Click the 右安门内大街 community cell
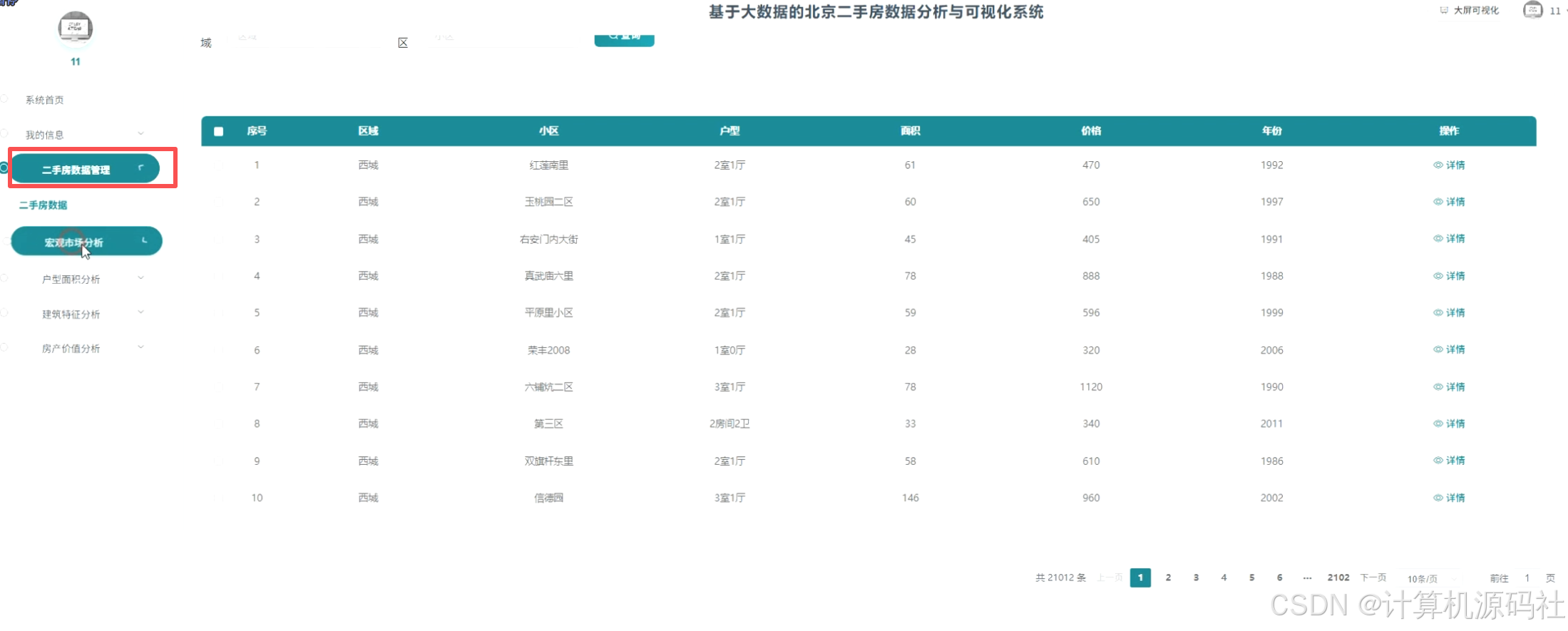The height and width of the screenshot is (631, 1568). tap(548, 239)
